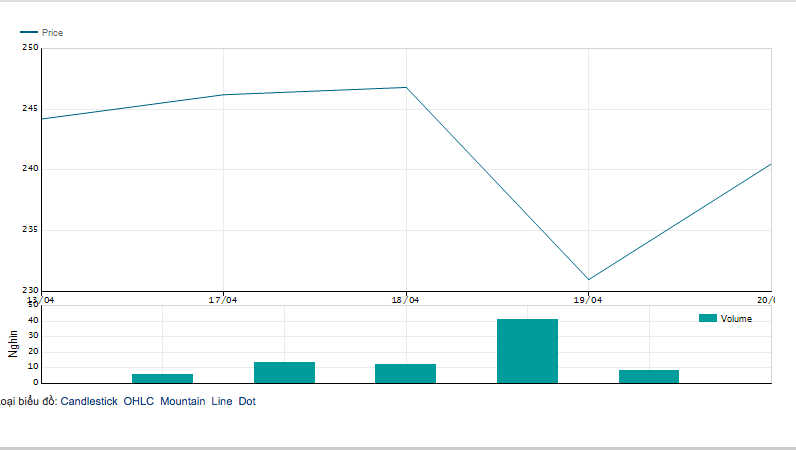This screenshot has height=450, width=796.
Task: Click the price line peak at 18/04
Action: tap(405, 88)
